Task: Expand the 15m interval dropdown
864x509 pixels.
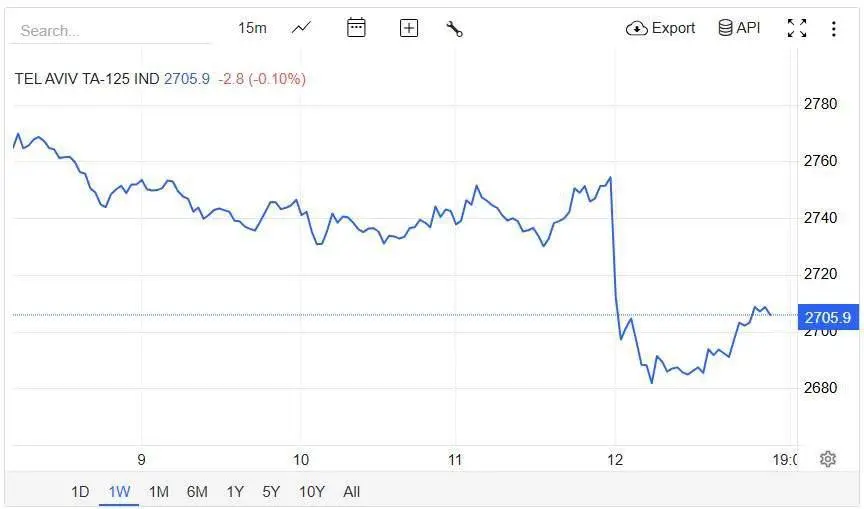Action: pos(252,28)
